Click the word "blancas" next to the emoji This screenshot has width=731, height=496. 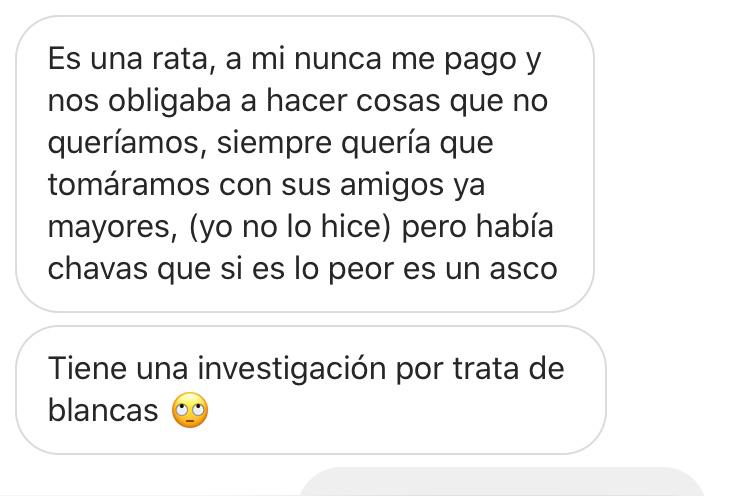tap(103, 410)
